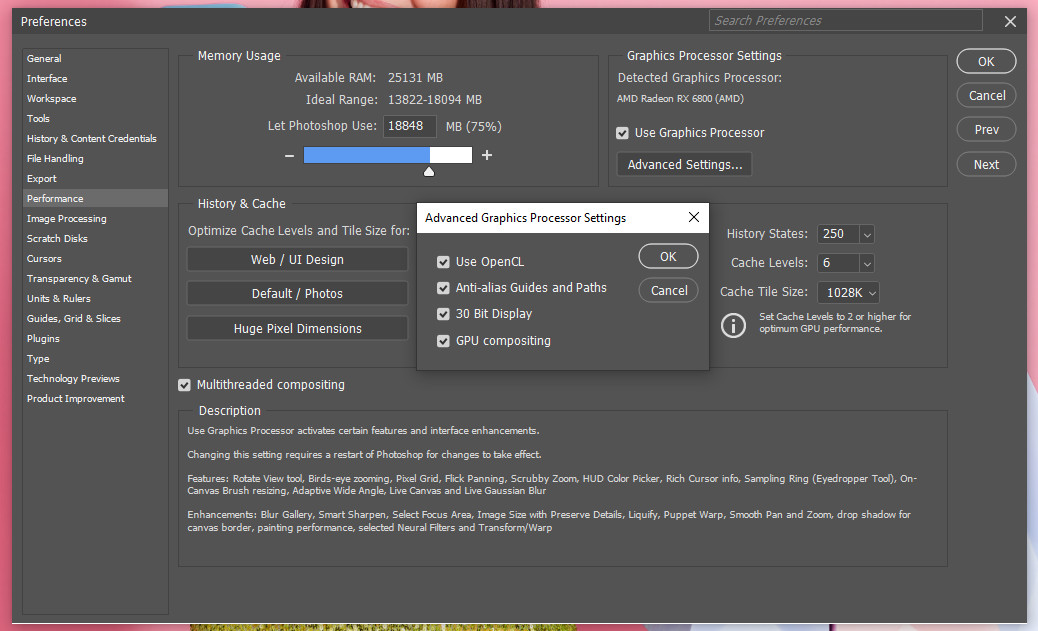This screenshot has height=631, width=1038.
Task: Choose Default / Photos cache preset
Action: pos(297,293)
